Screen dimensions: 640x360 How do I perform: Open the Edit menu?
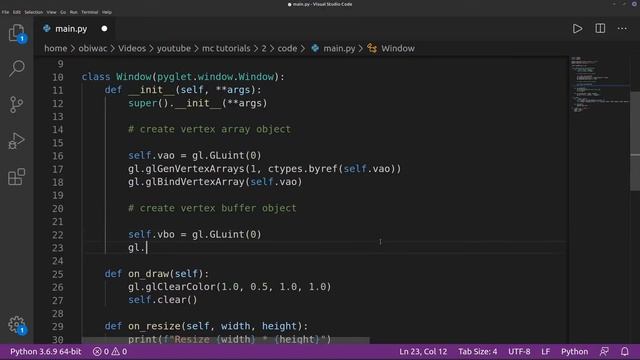[17, 12]
